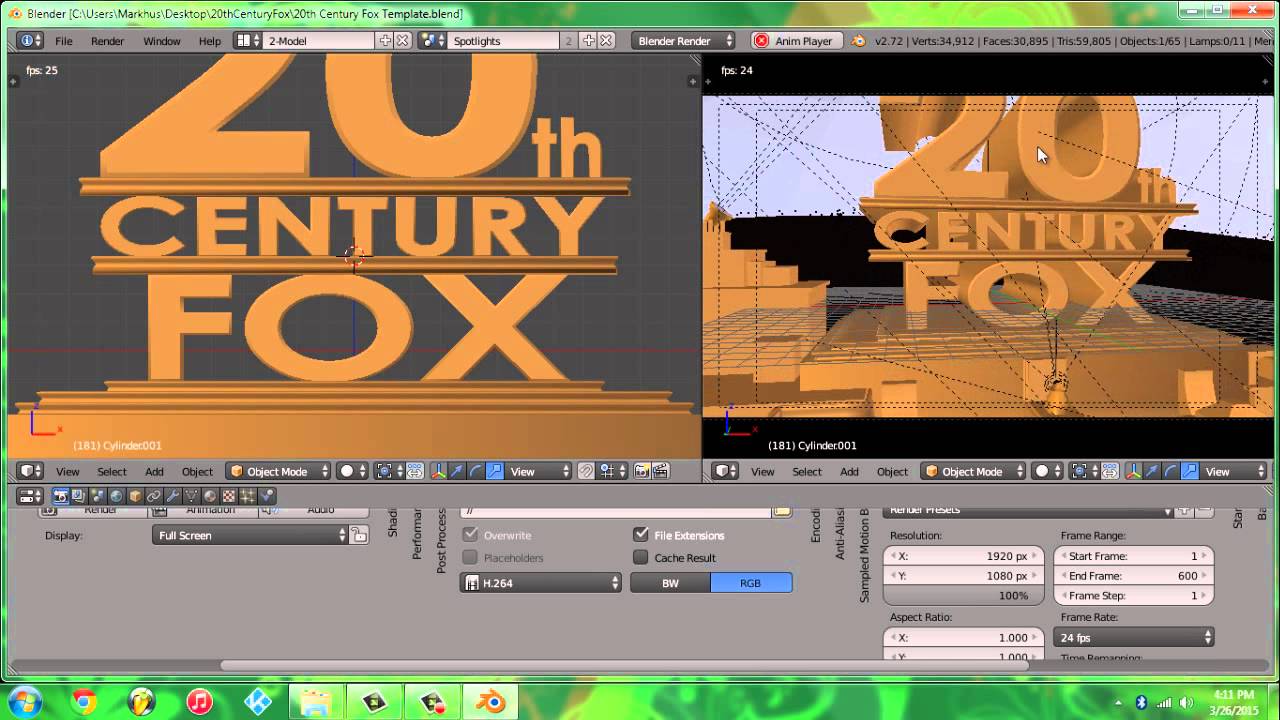Open the H.264 file format dropdown
The height and width of the screenshot is (720, 1280).
541,582
